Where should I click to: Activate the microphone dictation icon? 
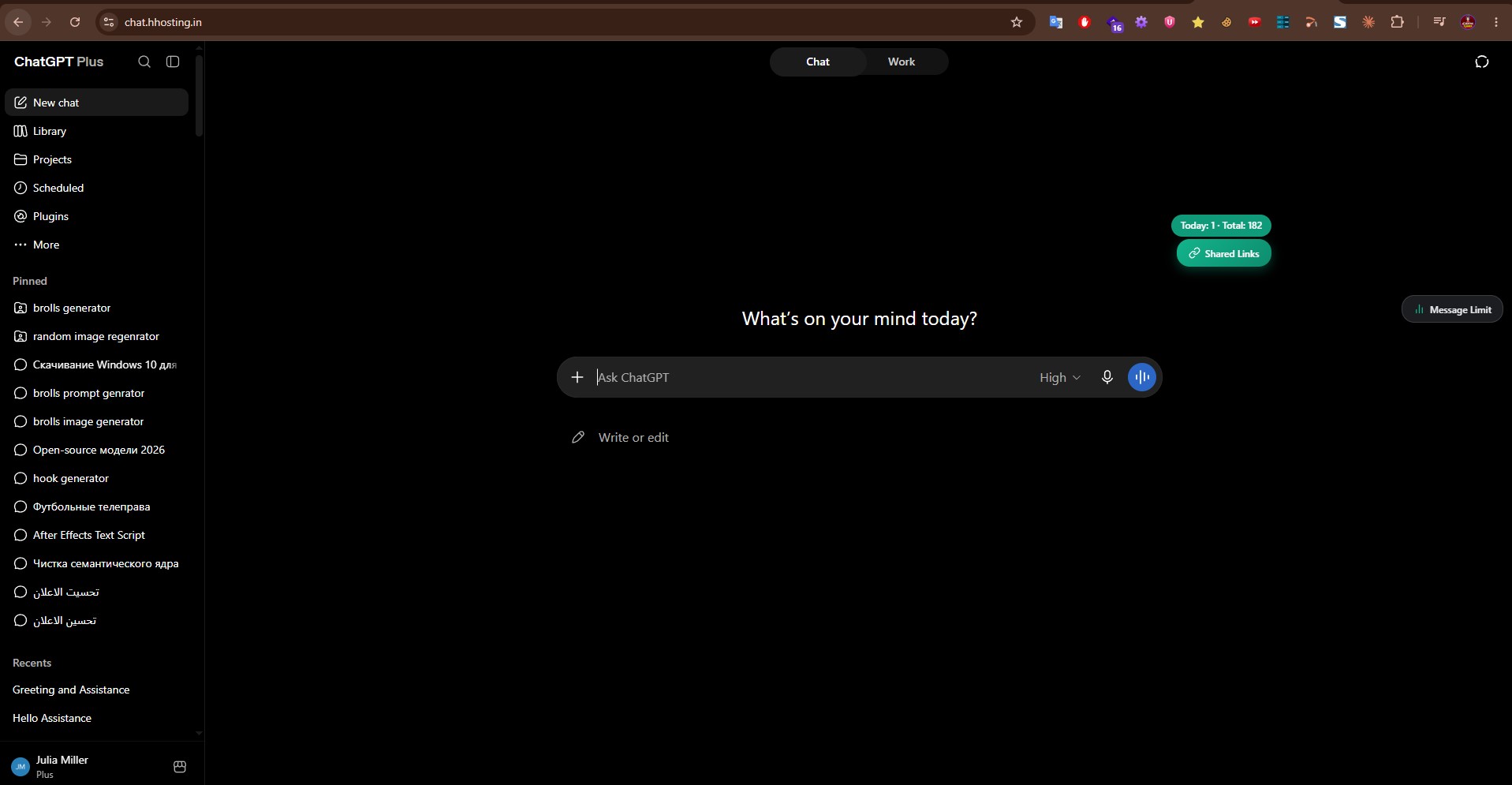pos(1107,377)
